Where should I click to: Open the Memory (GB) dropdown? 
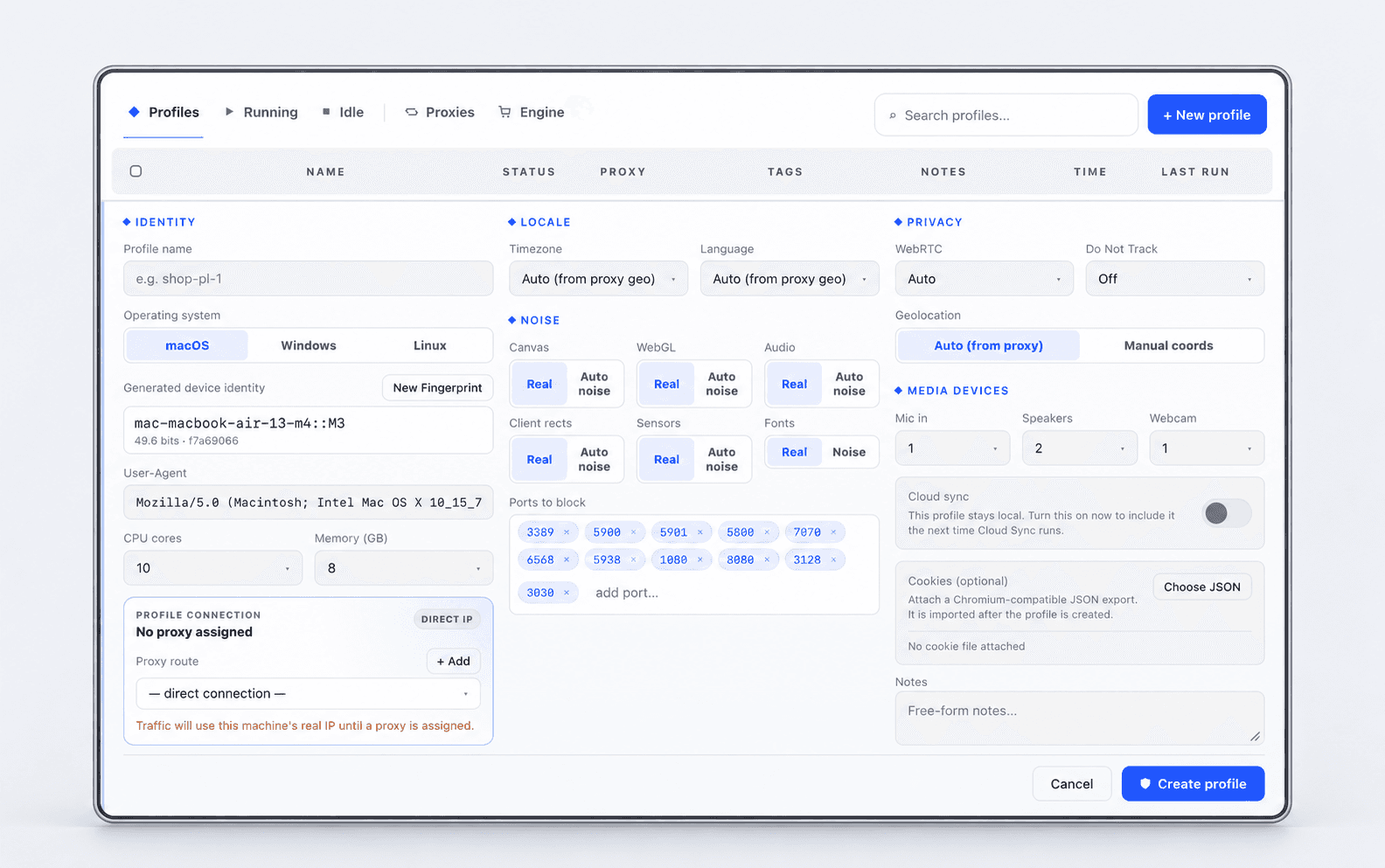coord(404,568)
